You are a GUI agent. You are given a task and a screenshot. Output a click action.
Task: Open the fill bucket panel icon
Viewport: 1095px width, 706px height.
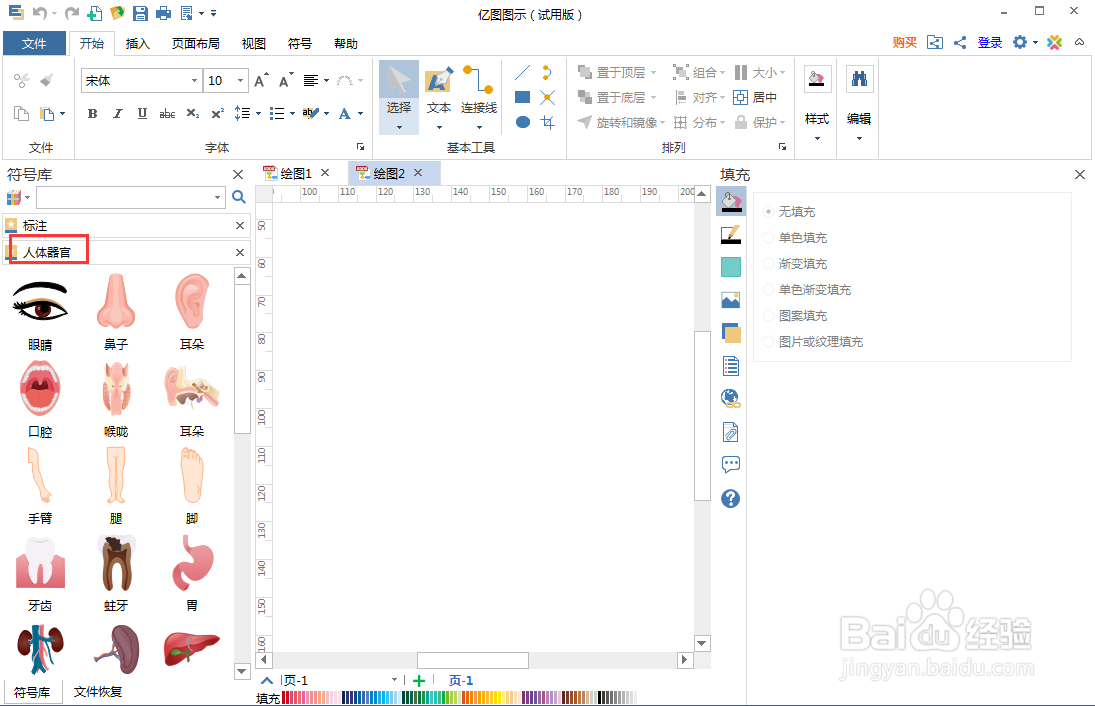(731, 201)
